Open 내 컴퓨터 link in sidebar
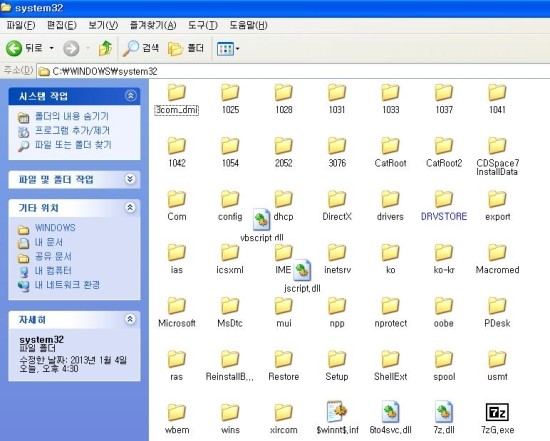The image size is (550, 441). [x=53, y=270]
